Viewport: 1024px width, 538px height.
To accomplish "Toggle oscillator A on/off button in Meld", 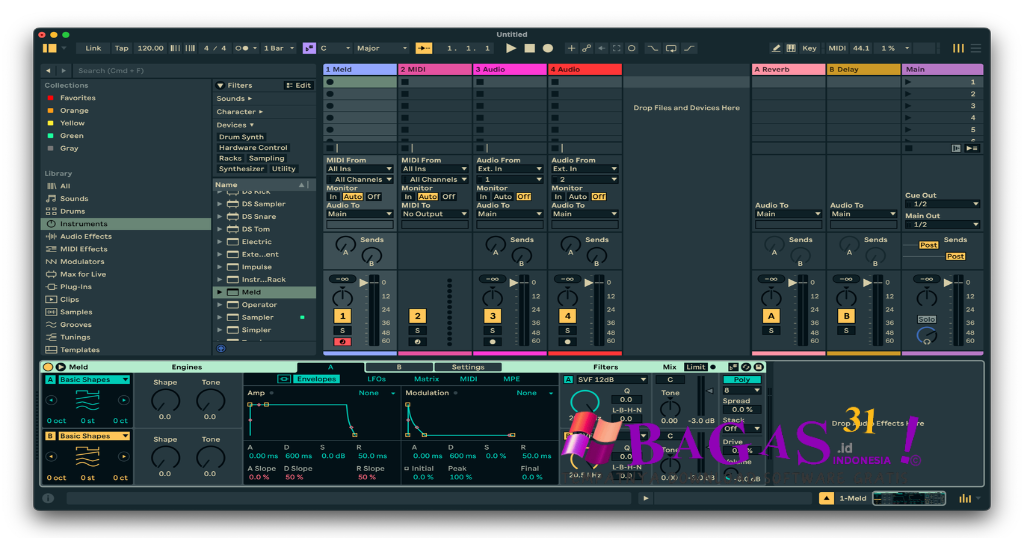I will point(50,379).
